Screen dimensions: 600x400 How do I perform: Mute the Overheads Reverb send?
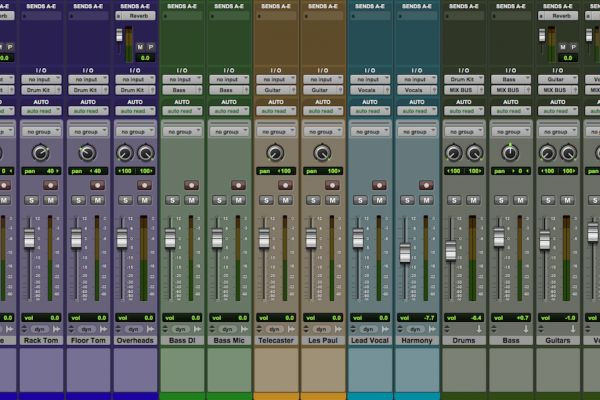140,47
